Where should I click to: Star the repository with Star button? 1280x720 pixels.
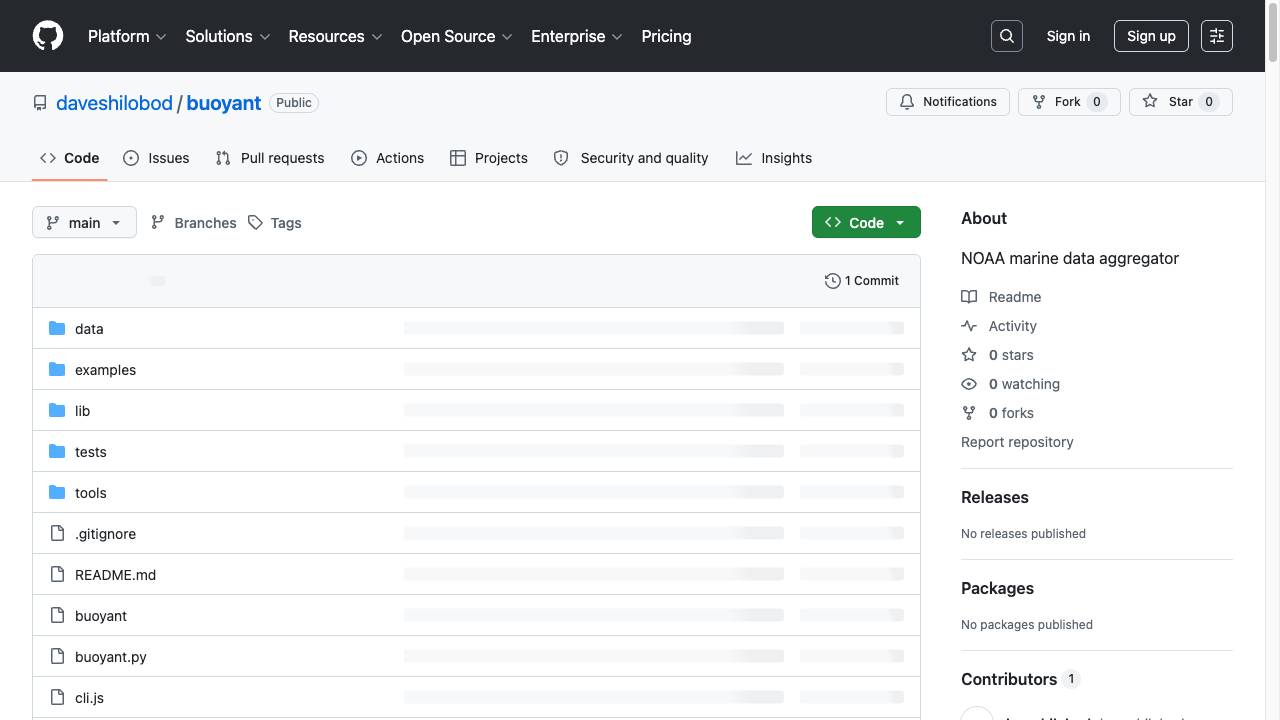pyautogui.click(x=1181, y=102)
